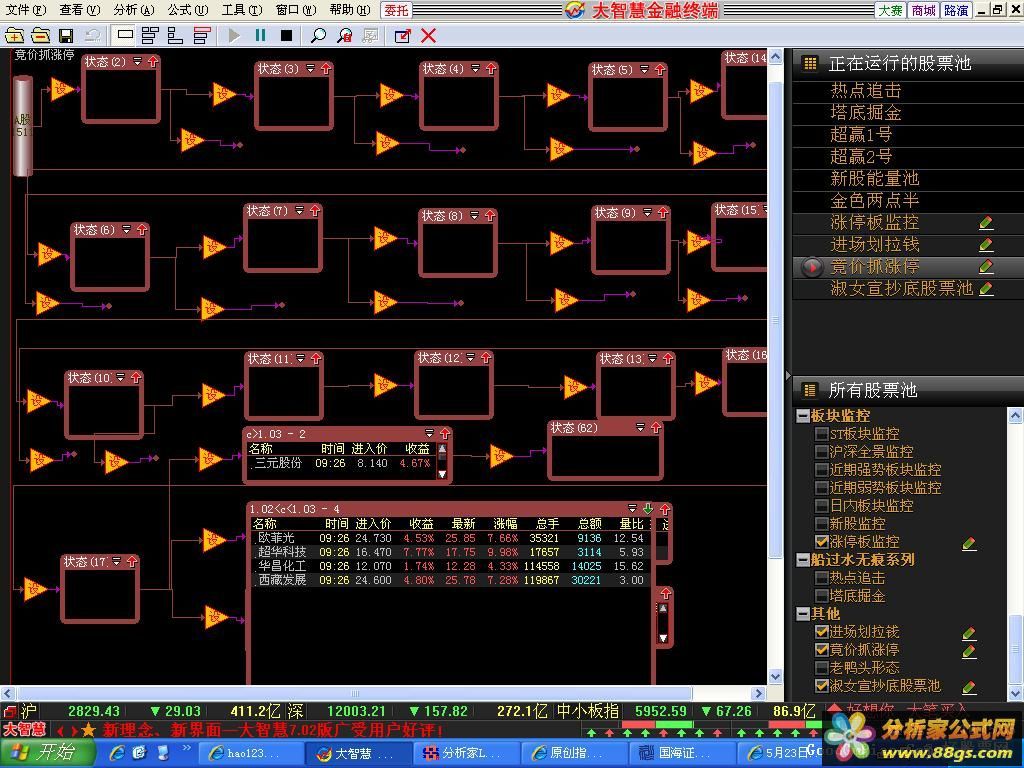Start the stock pool with play button

tap(234, 35)
